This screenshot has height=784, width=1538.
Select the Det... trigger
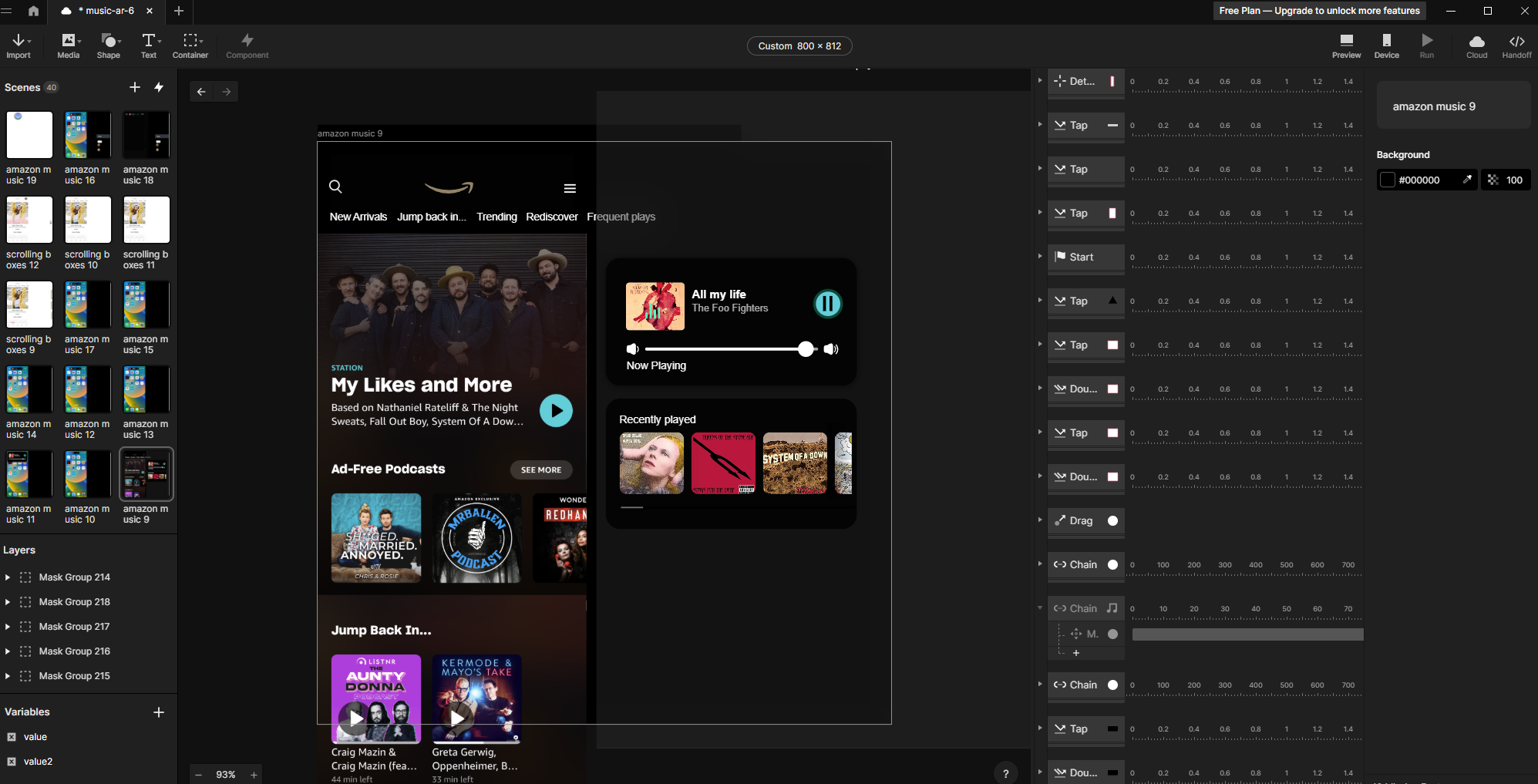click(x=1085, y=81)
